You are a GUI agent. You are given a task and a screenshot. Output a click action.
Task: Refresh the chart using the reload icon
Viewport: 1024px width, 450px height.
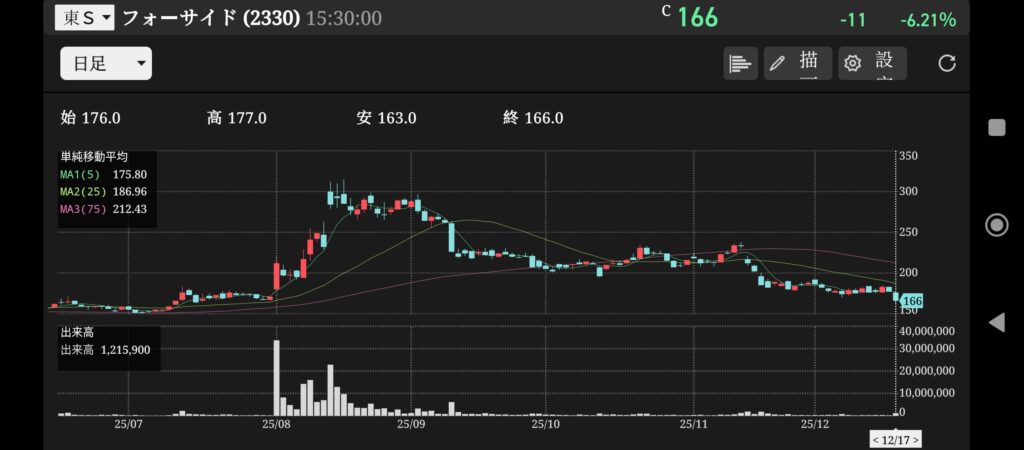pyautogui.click(x=947, y=63)
